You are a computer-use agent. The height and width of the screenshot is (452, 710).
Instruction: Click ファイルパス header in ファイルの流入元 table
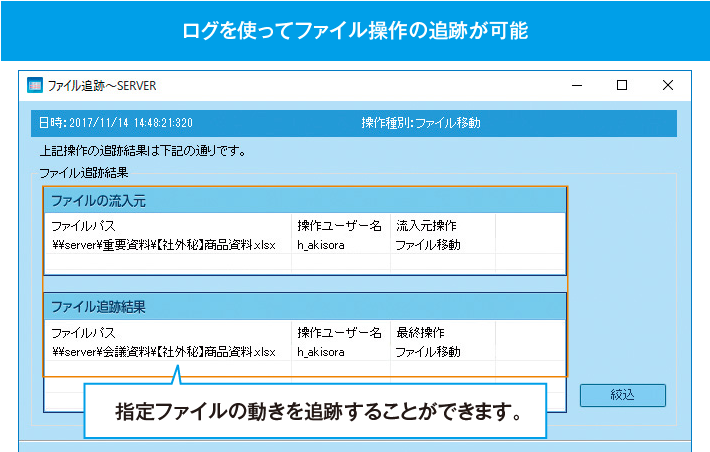click(83, 226)
